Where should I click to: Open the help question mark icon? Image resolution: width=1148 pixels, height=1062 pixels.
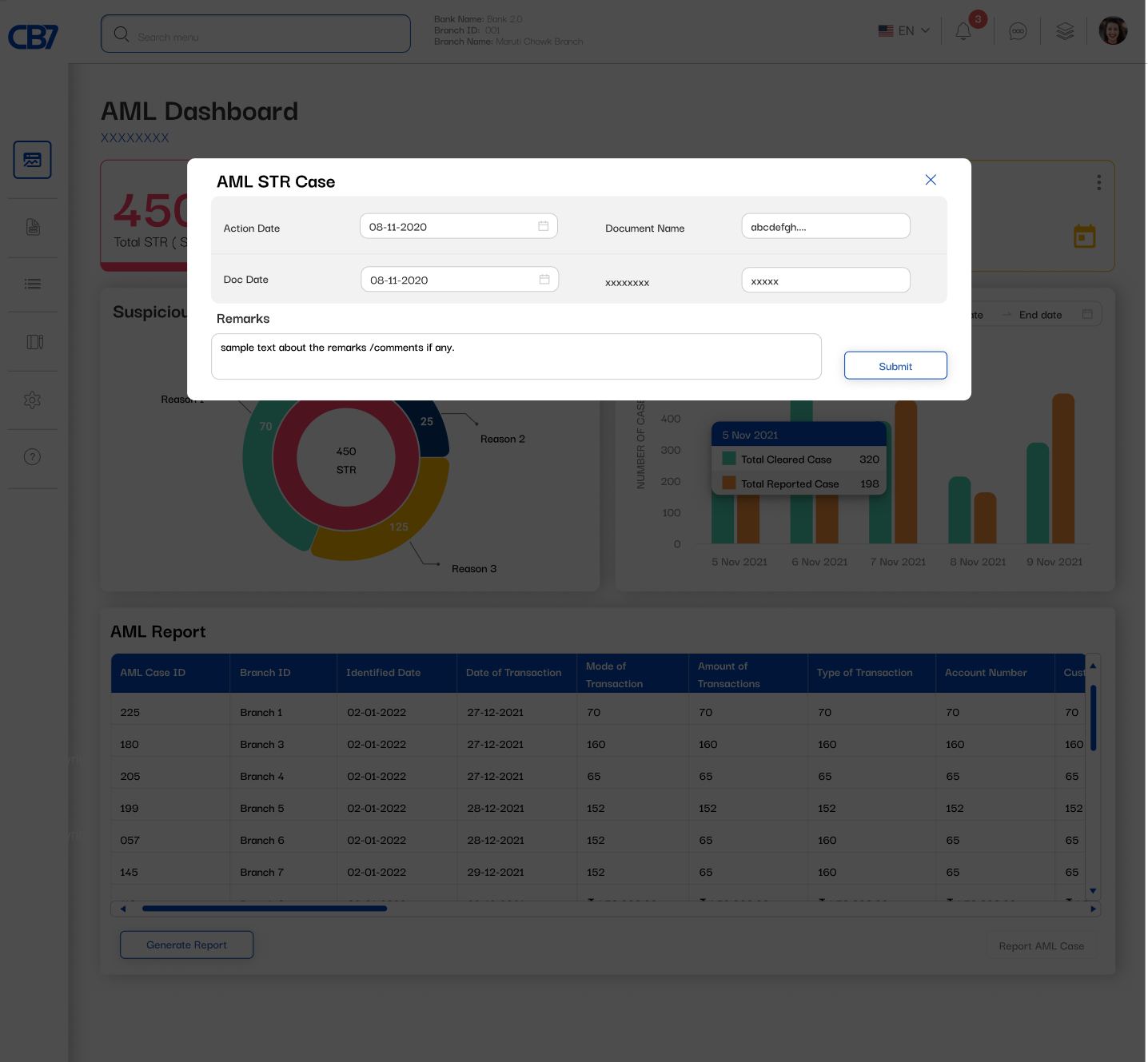[x=32, y=457]
